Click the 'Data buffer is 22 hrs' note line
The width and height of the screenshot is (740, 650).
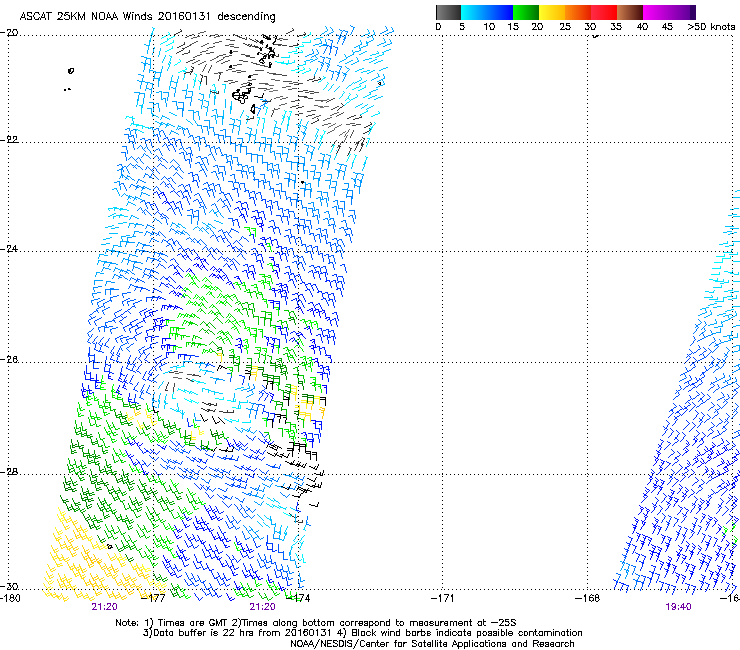[x=362, y=633]
